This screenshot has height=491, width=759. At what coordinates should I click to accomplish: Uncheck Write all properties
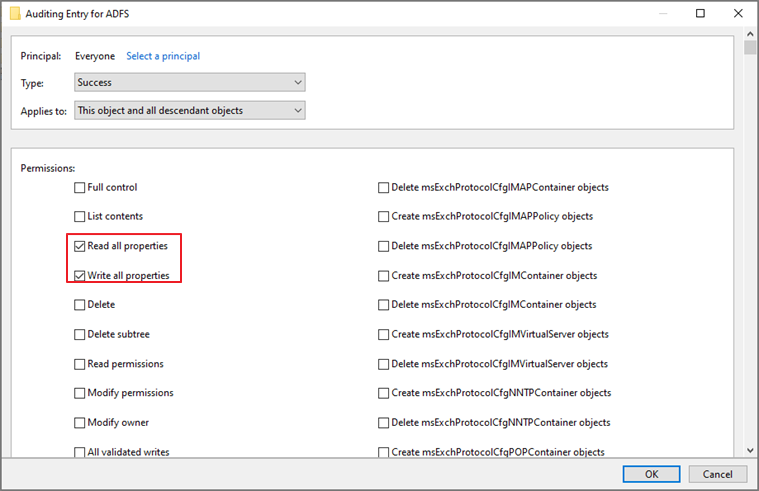point(79,276)
